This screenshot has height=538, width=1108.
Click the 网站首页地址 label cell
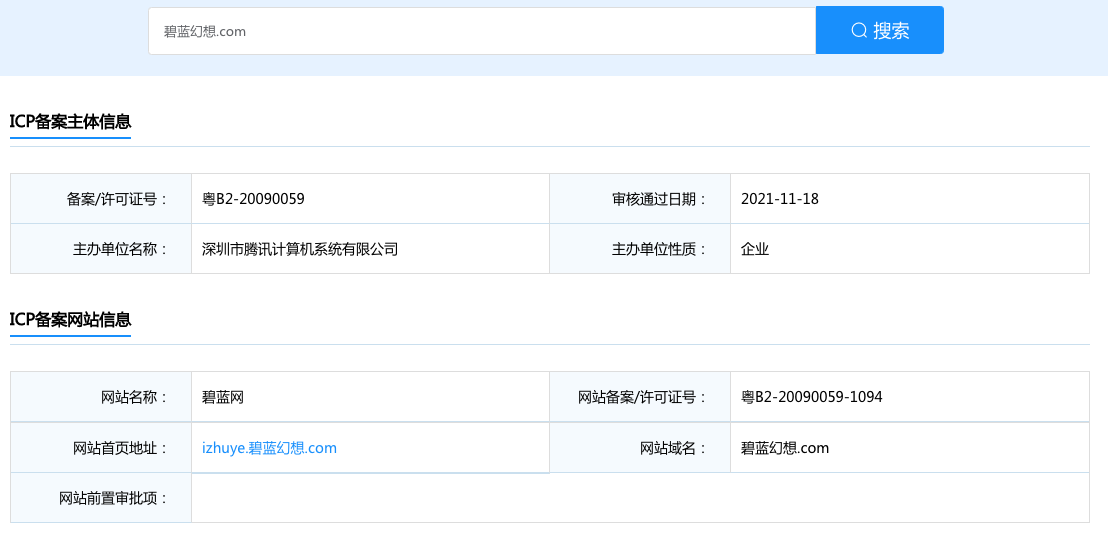pos(120,448)
